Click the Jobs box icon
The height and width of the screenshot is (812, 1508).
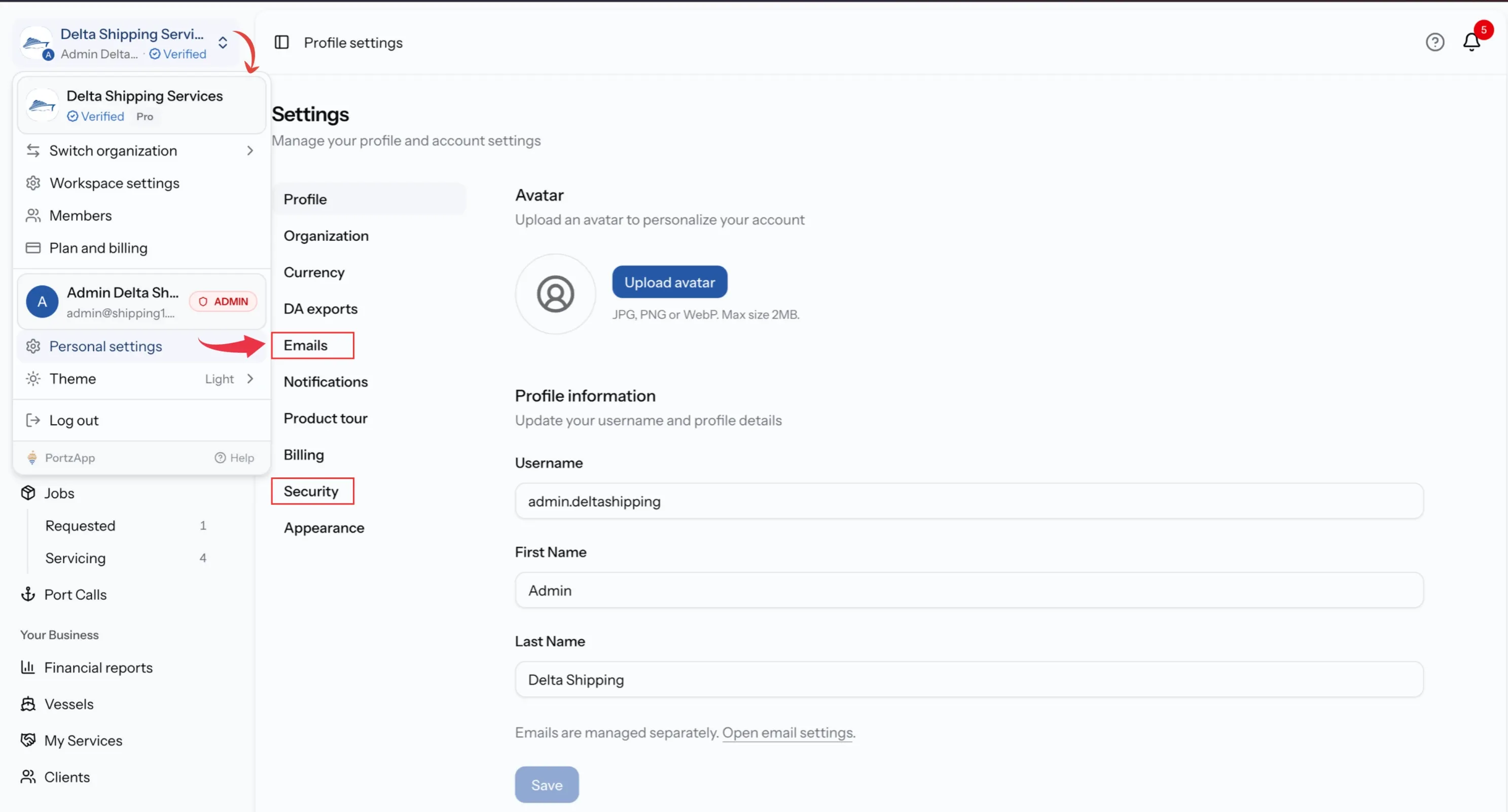[x=28, y=493]
